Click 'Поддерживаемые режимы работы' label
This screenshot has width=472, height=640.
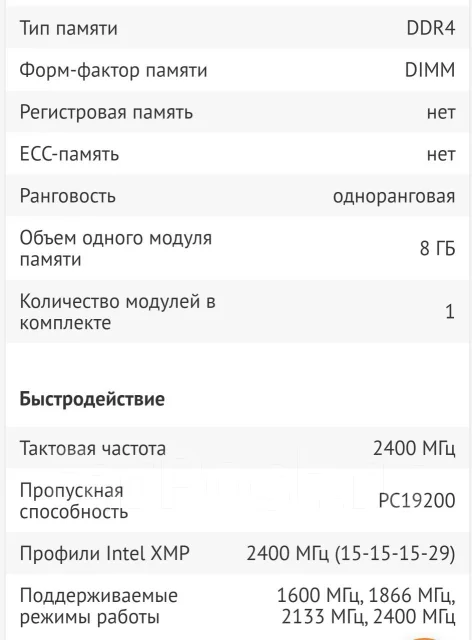99,606
